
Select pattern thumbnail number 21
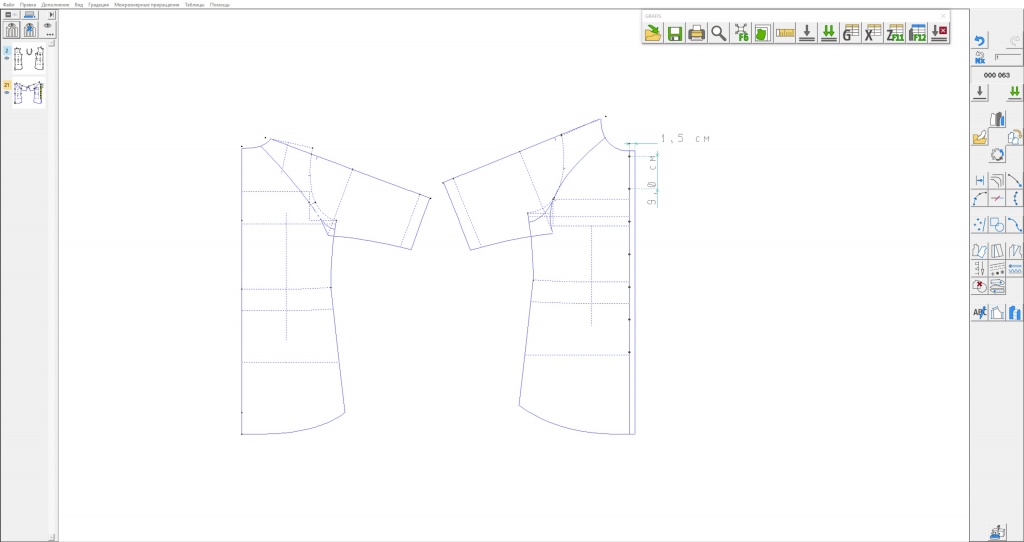click(x=29, y=93)
